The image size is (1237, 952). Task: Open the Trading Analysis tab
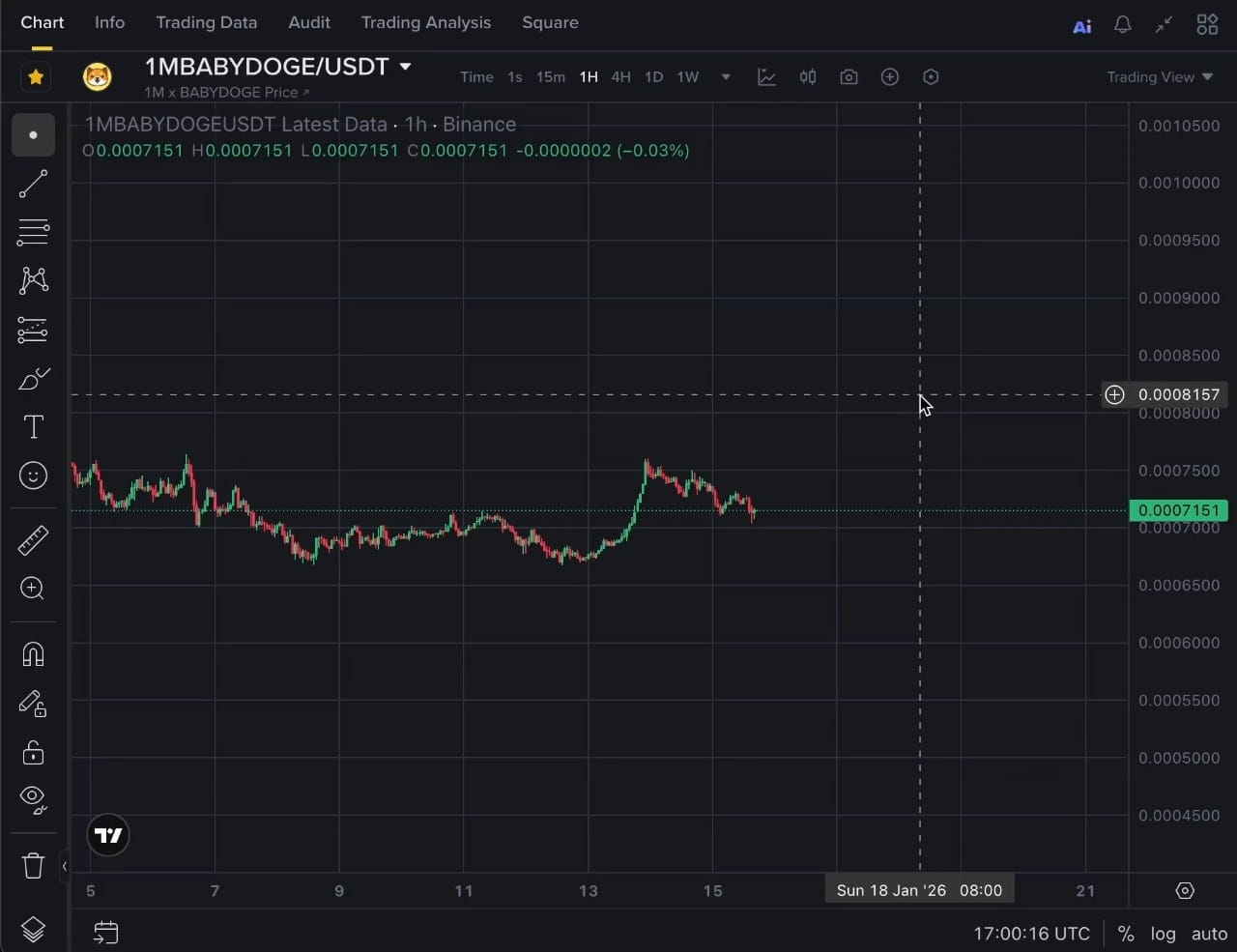425,22
